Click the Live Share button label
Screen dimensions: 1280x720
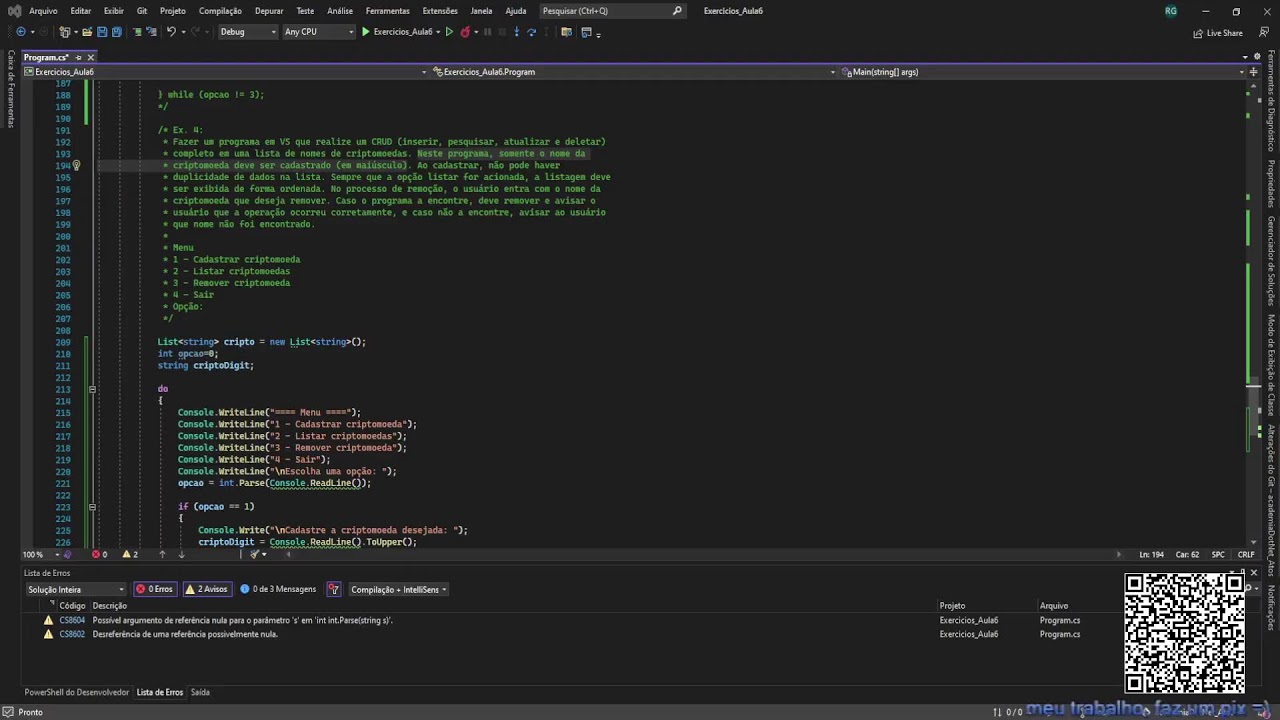click(x=1225, y=33)
